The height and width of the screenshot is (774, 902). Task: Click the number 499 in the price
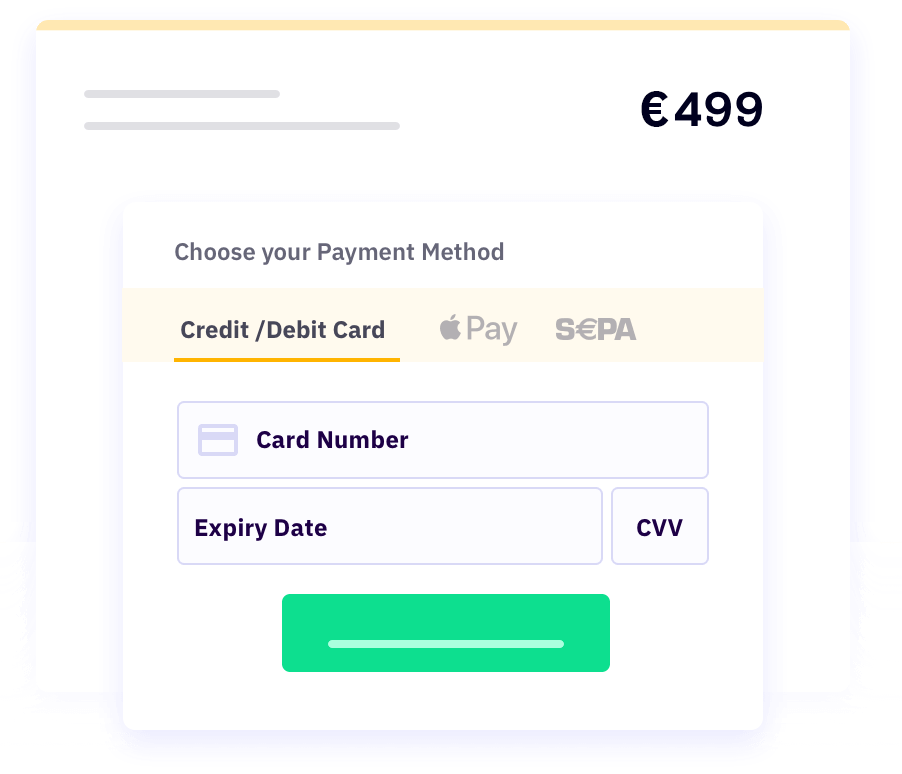click(x=718, y=110)
